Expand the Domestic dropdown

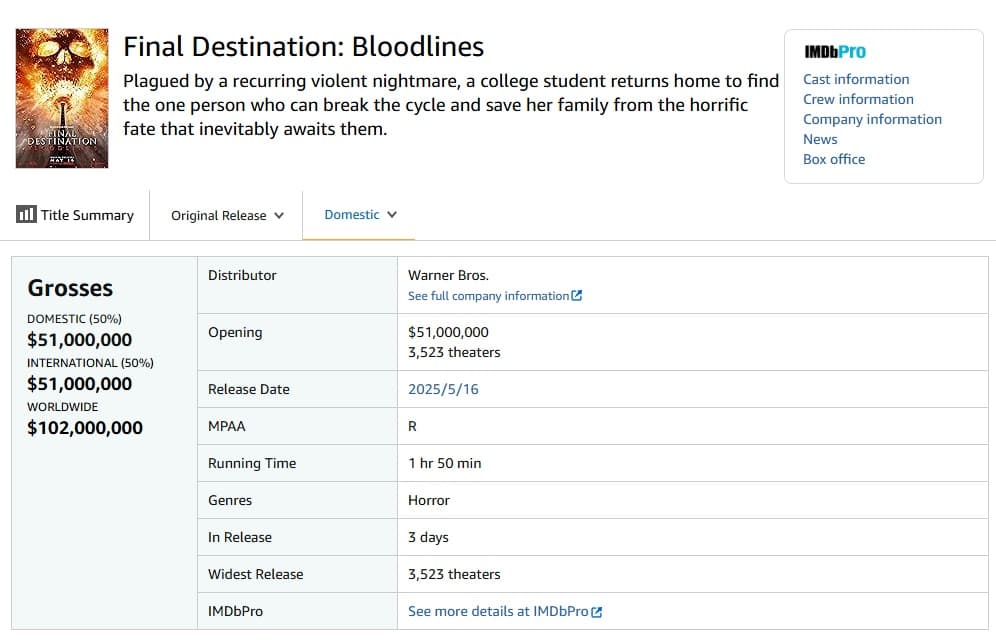pyautogui.click(x=360, y=215)
